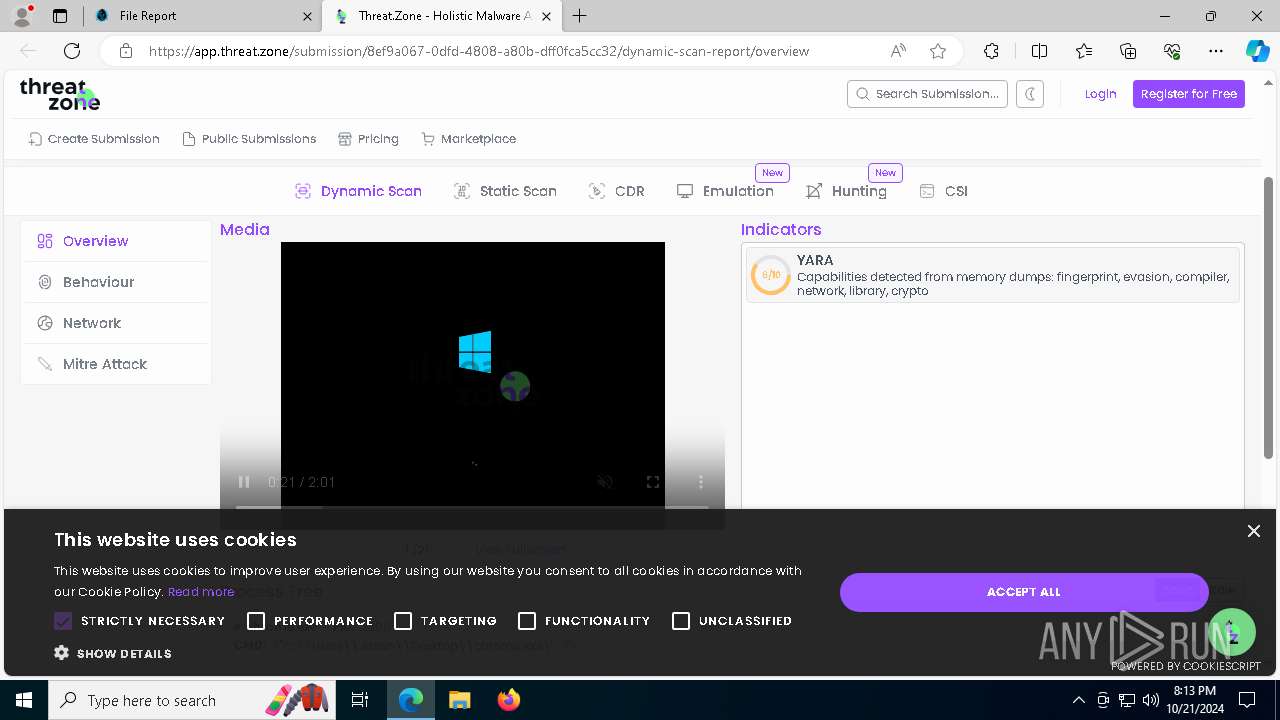Click the Login link
Screen dimensions: 1280x720
[x=1100, y=94]
